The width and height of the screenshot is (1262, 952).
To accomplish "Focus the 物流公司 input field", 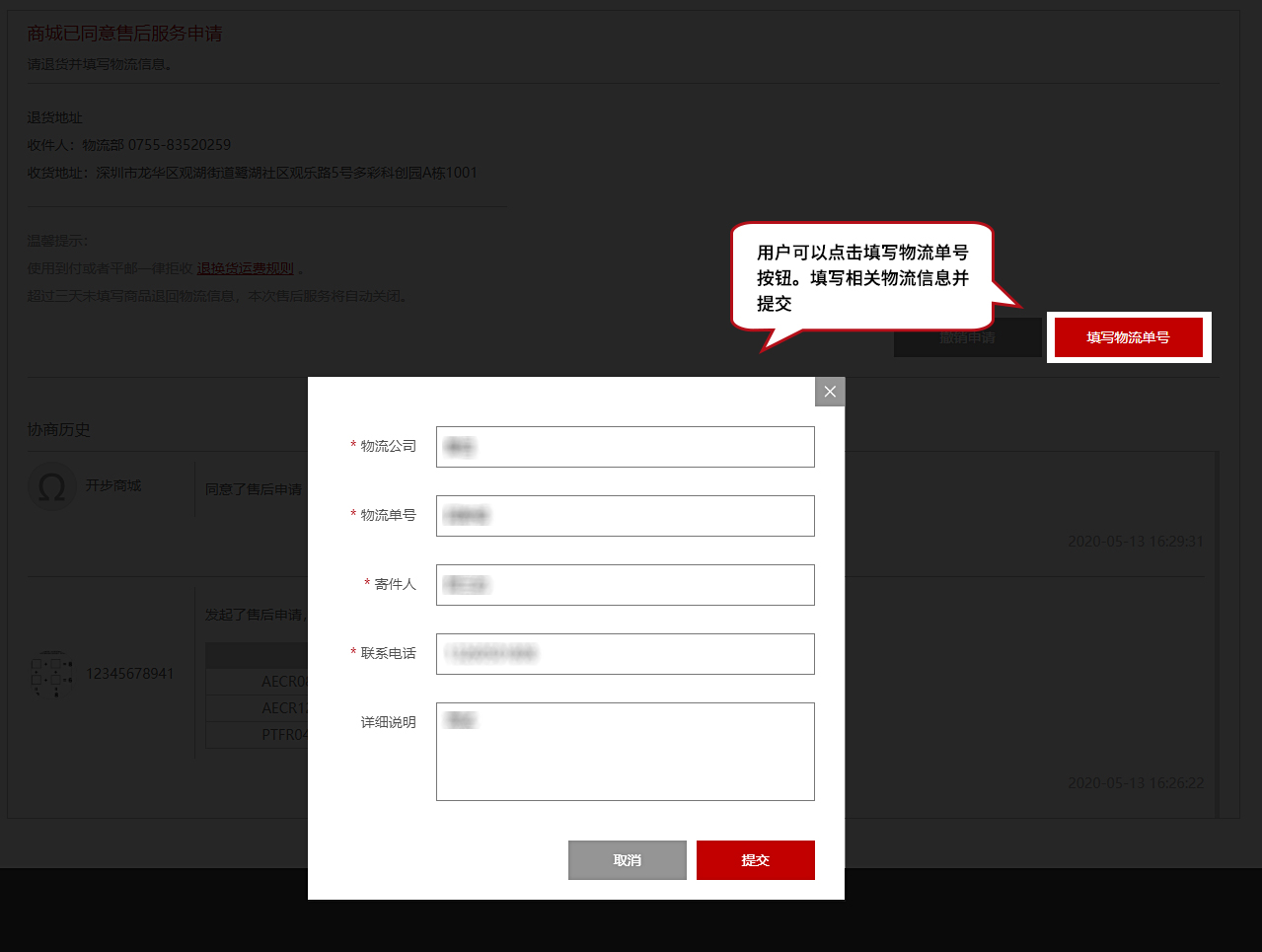I will tap(625, 447).
